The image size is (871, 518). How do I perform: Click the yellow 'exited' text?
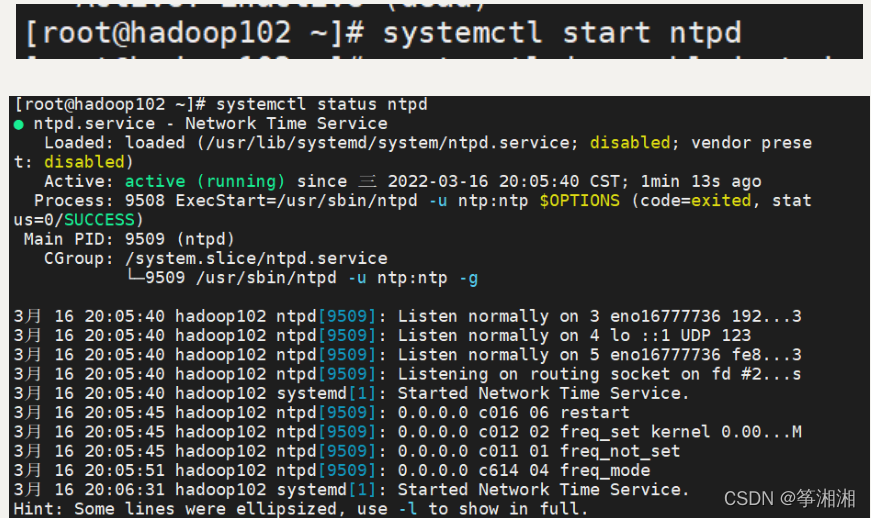click(721, 200)
